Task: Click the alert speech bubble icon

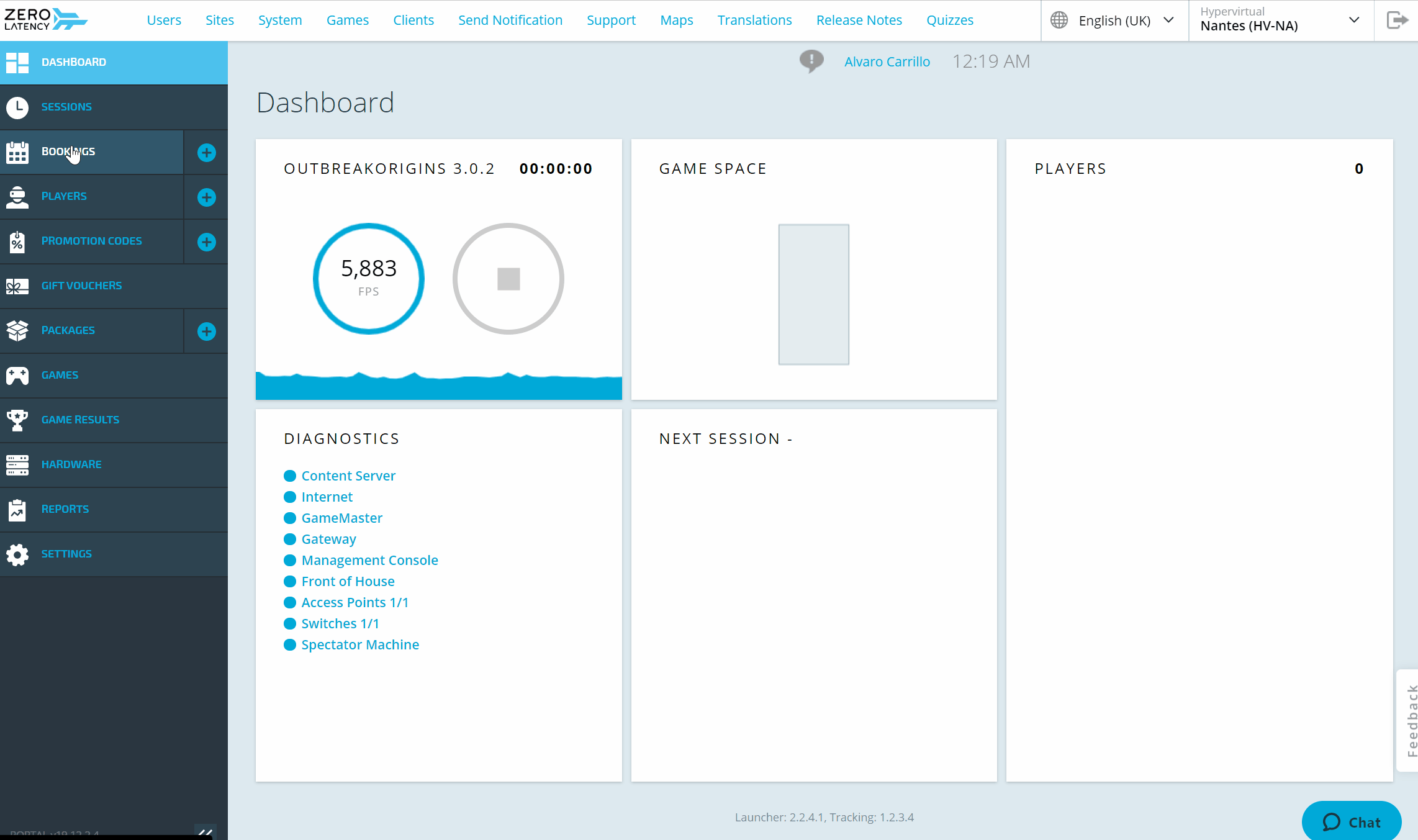Action: [811, 61]
